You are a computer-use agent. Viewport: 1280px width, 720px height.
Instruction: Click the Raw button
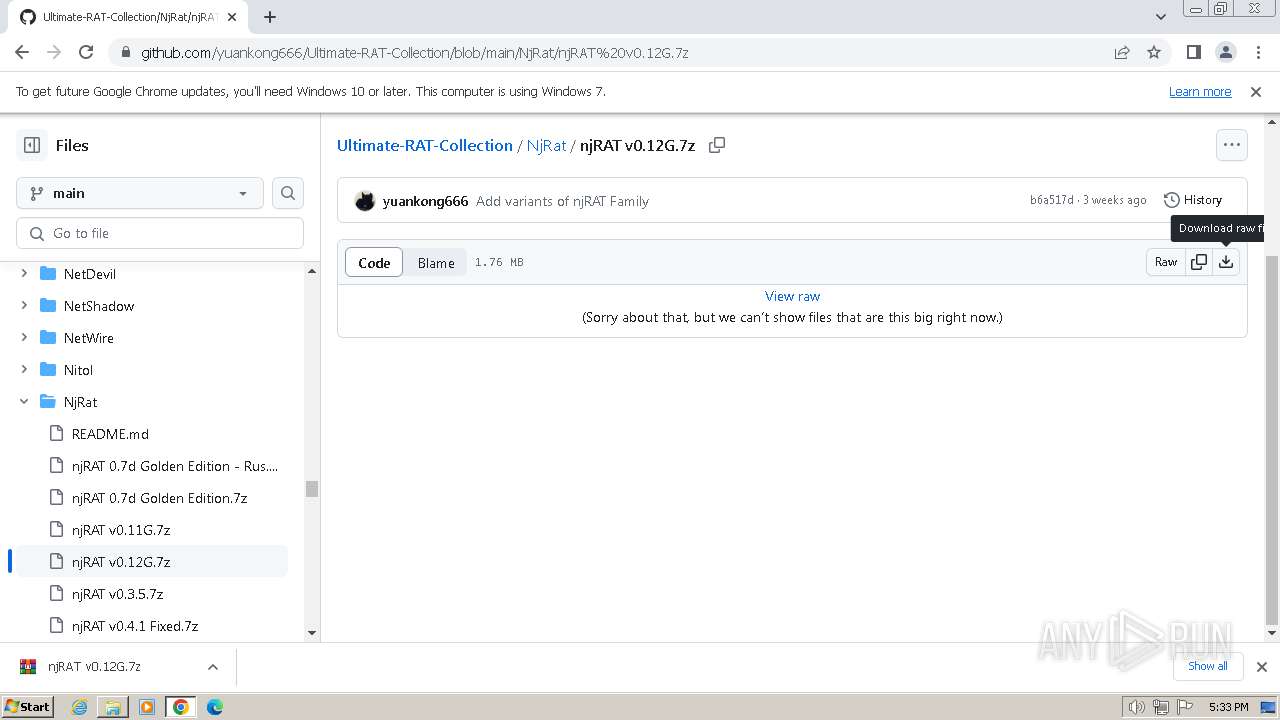point(1166,262)
